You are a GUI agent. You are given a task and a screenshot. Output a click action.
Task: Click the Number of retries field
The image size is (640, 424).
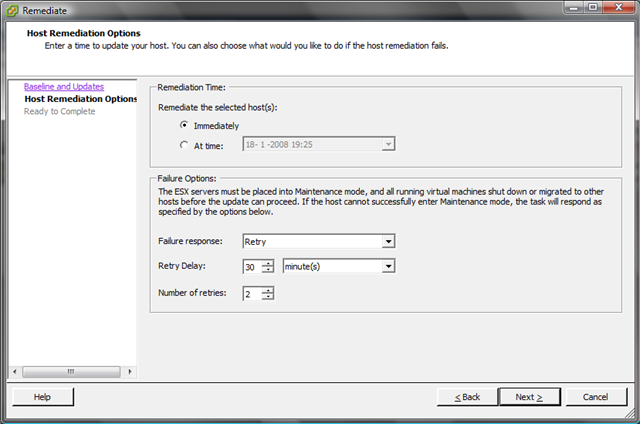coord(251,293)
